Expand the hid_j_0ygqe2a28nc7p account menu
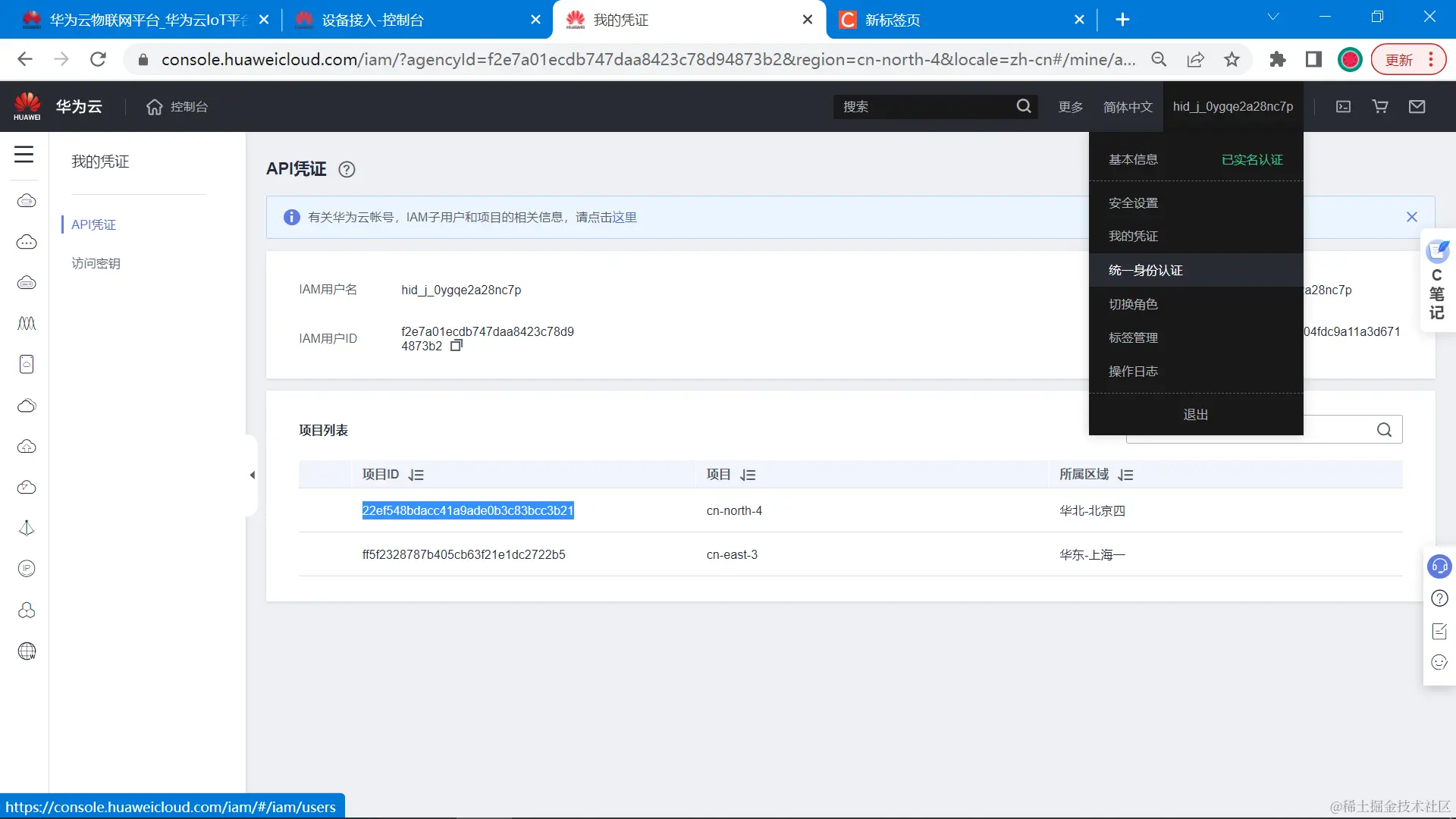 click(1232, 107)
